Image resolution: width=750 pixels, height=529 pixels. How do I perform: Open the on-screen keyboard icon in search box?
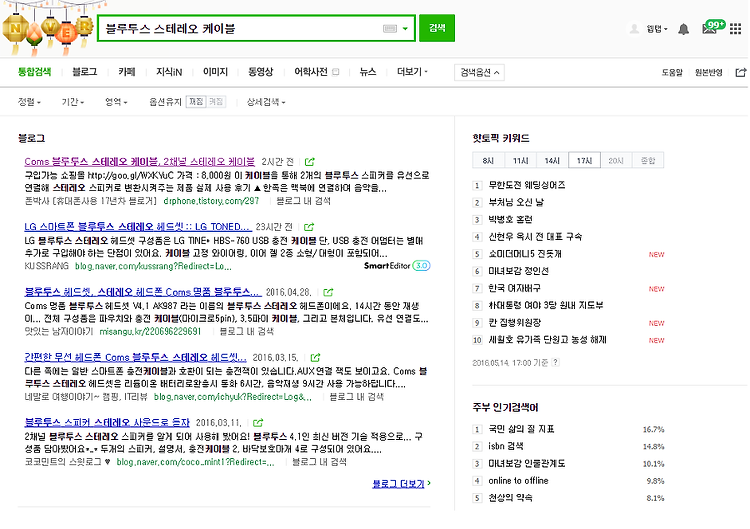390,29
